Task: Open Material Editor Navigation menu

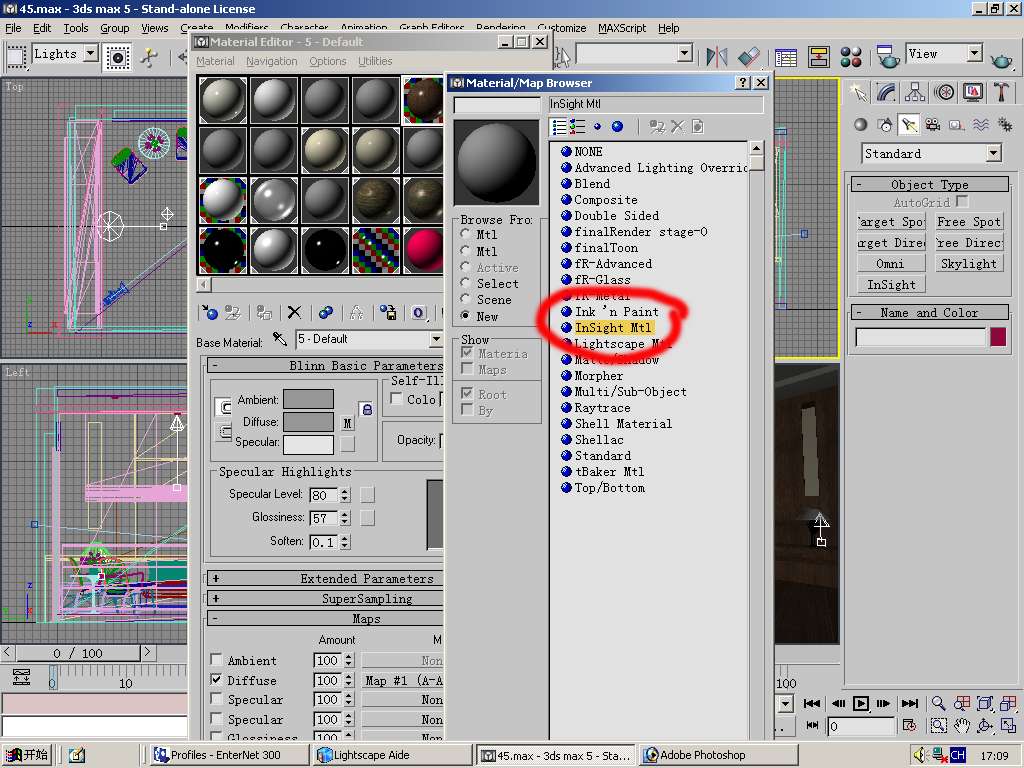Action: 272,61
